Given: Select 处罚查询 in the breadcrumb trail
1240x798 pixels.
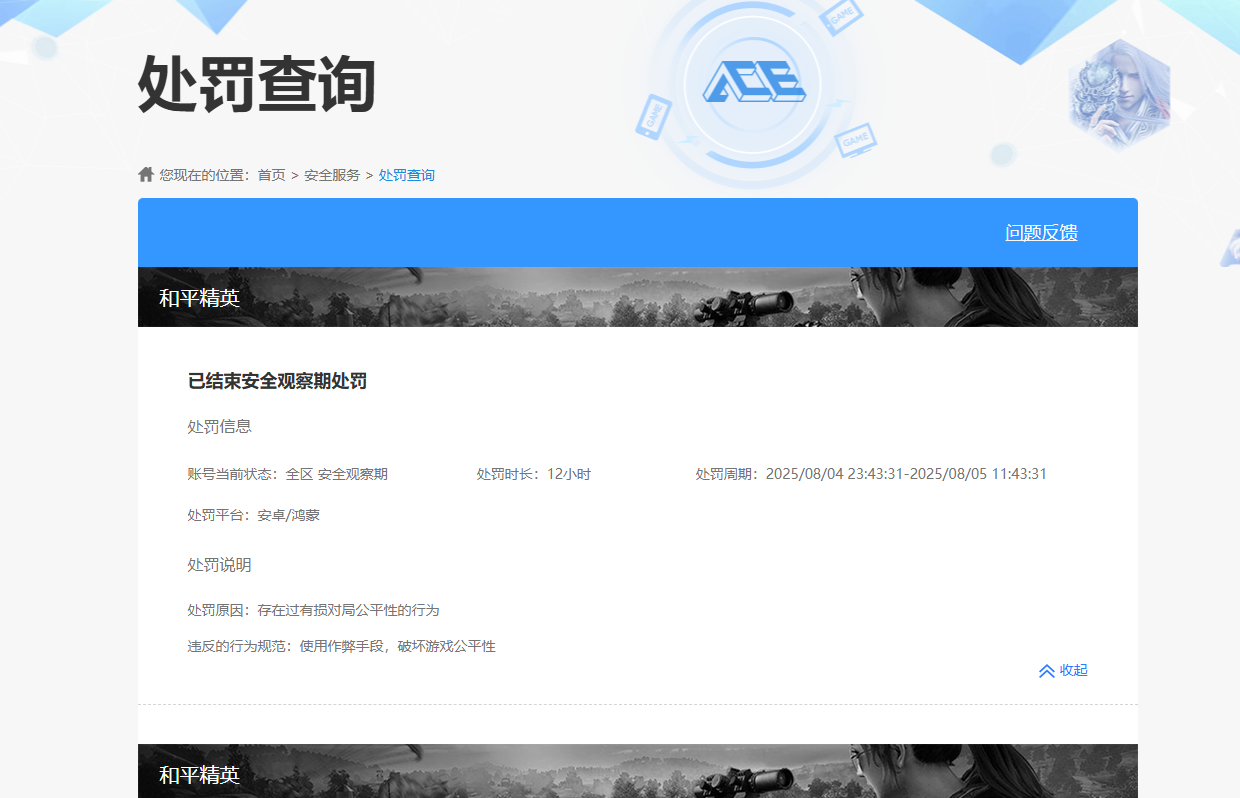Looking at the screenshot, I should 407,175.
